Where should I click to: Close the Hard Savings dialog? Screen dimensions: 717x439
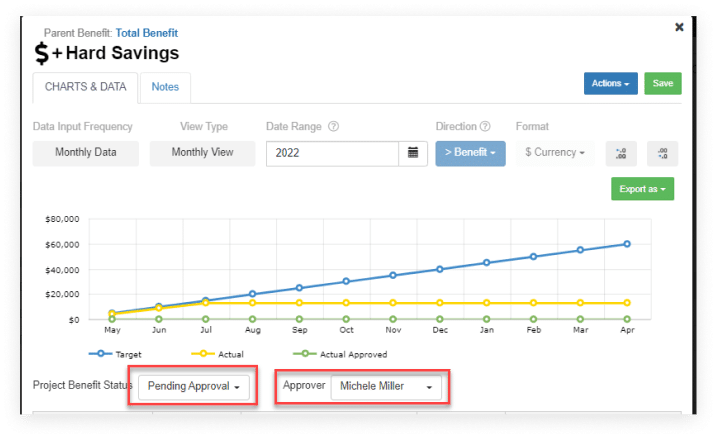click(x=679, y=27)
